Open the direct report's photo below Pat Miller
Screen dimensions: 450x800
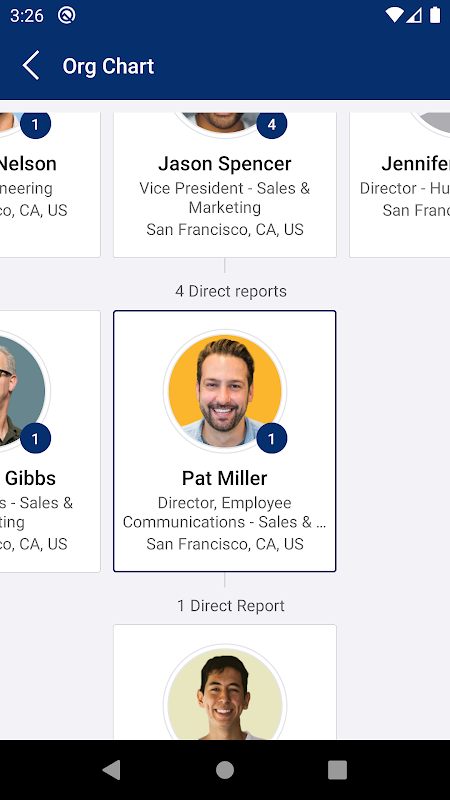click(x=224, y=692)
